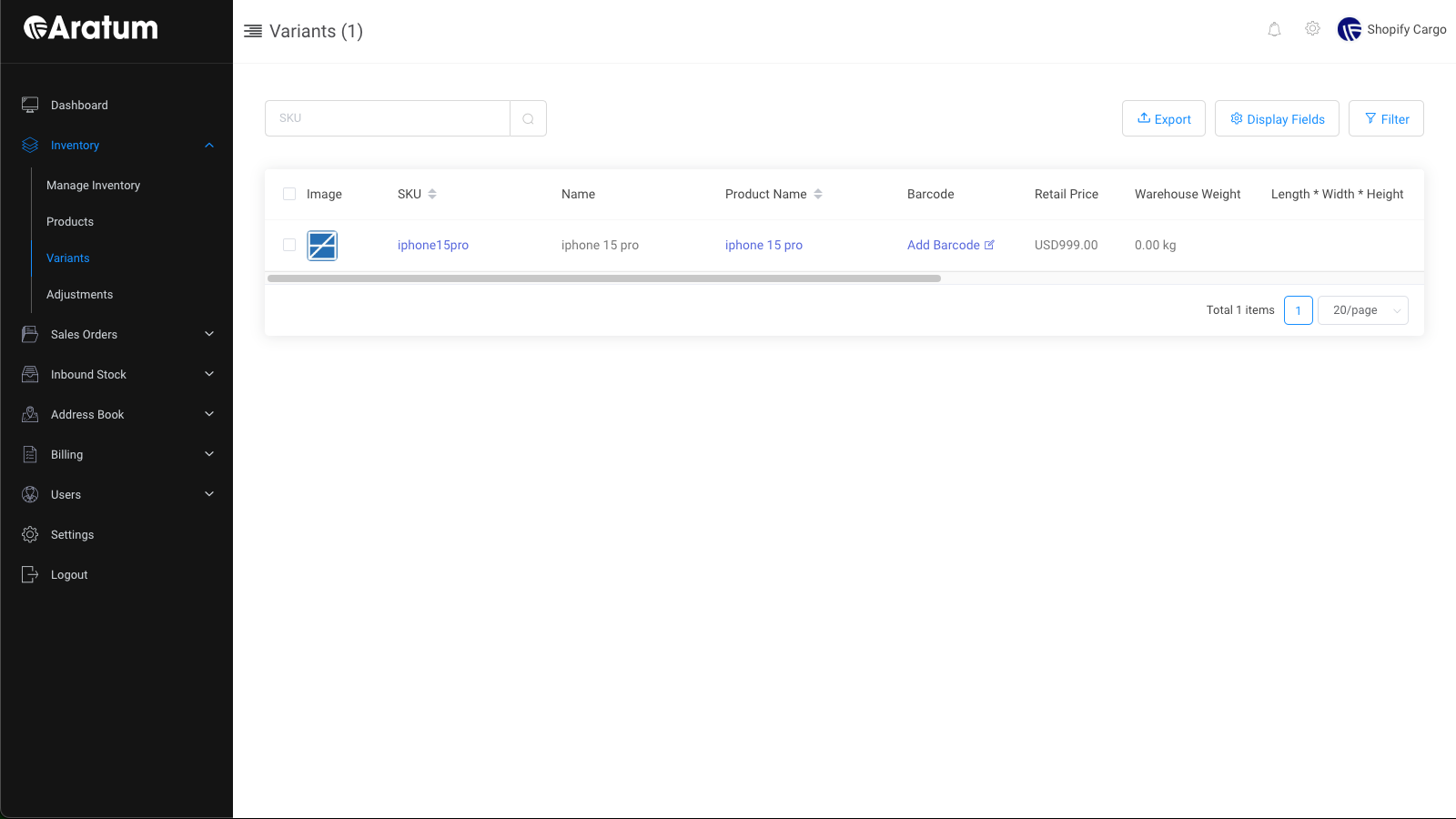This screenshot has width=1456, height=819.
Task: Click the Users icon
Action: (30, 494)
